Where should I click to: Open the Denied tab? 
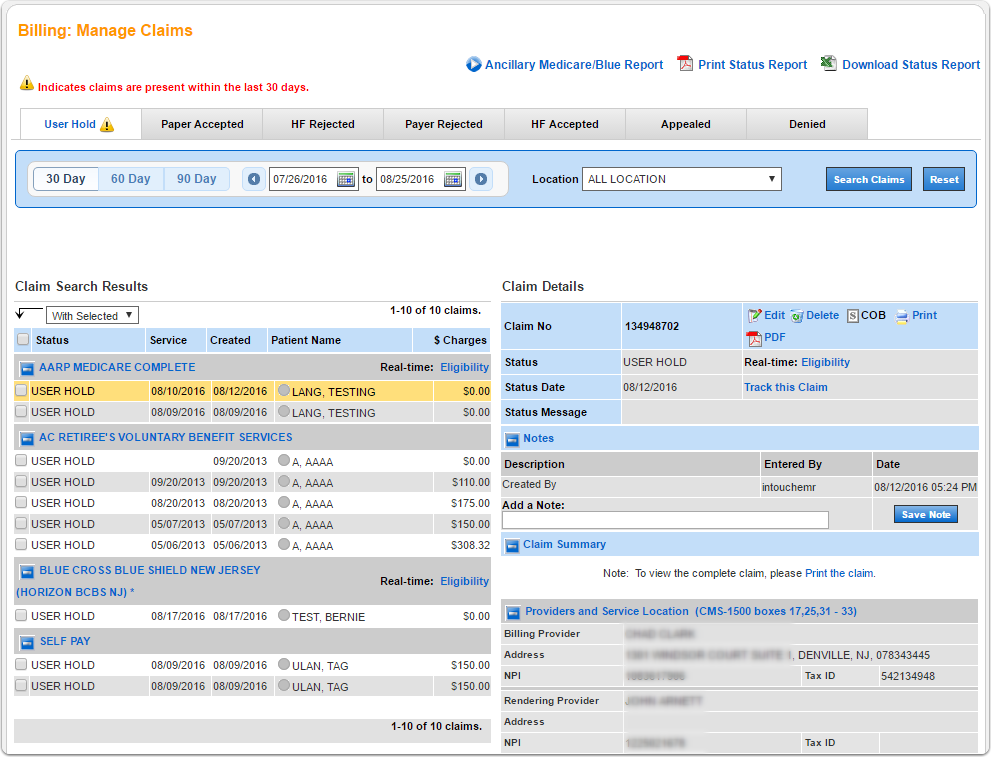[807, 124]
